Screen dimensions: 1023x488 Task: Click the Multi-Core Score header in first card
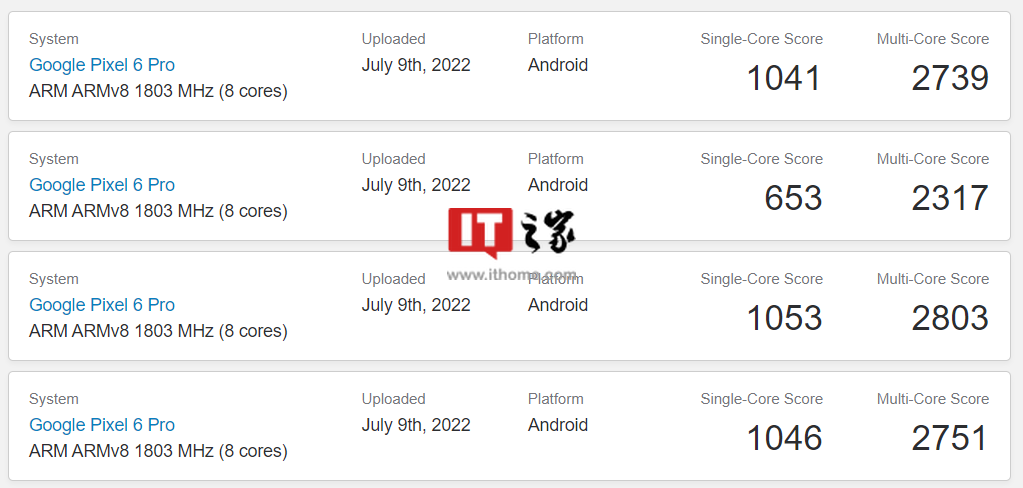(933, 39)
